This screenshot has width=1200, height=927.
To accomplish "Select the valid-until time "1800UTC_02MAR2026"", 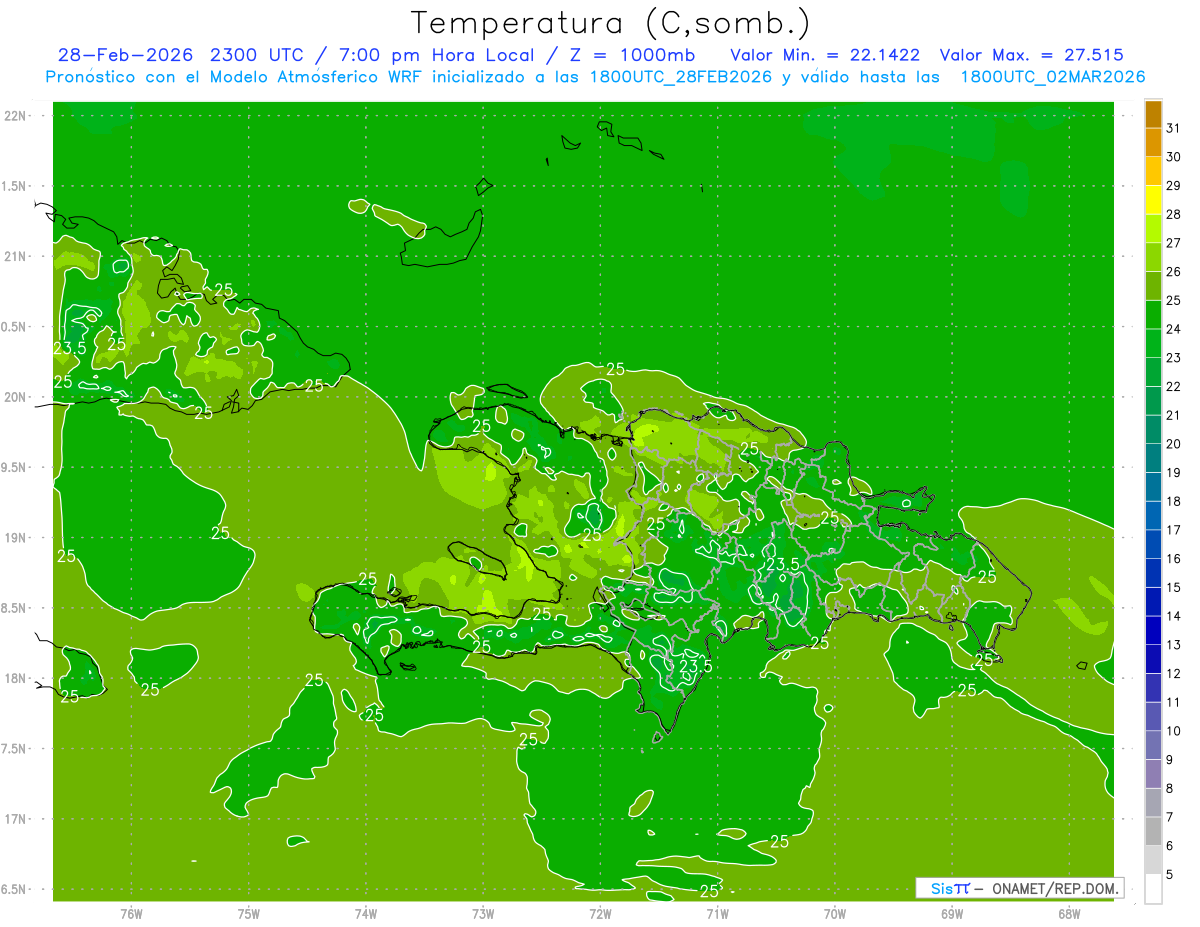I will pos(1052,77).
